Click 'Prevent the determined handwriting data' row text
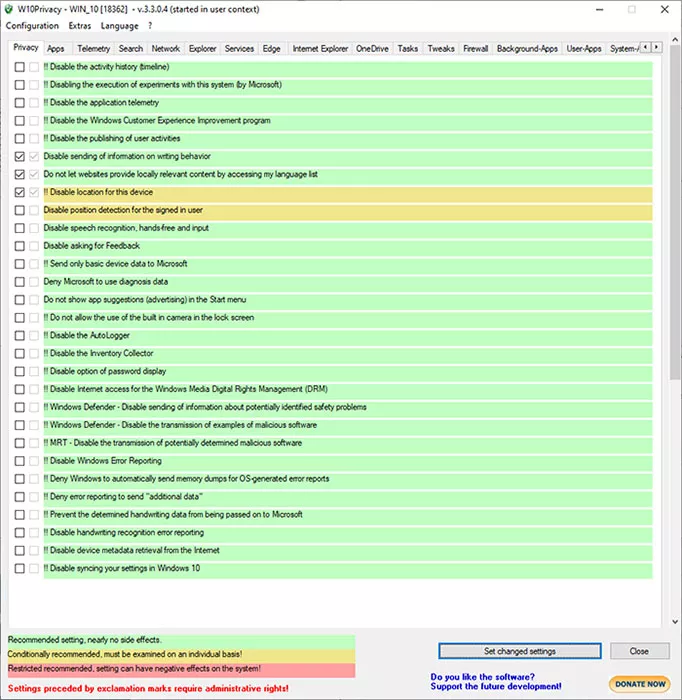Image resolution: width=682 pixels, height=700 pixels. pyautogui.click(x=173, y=514)
